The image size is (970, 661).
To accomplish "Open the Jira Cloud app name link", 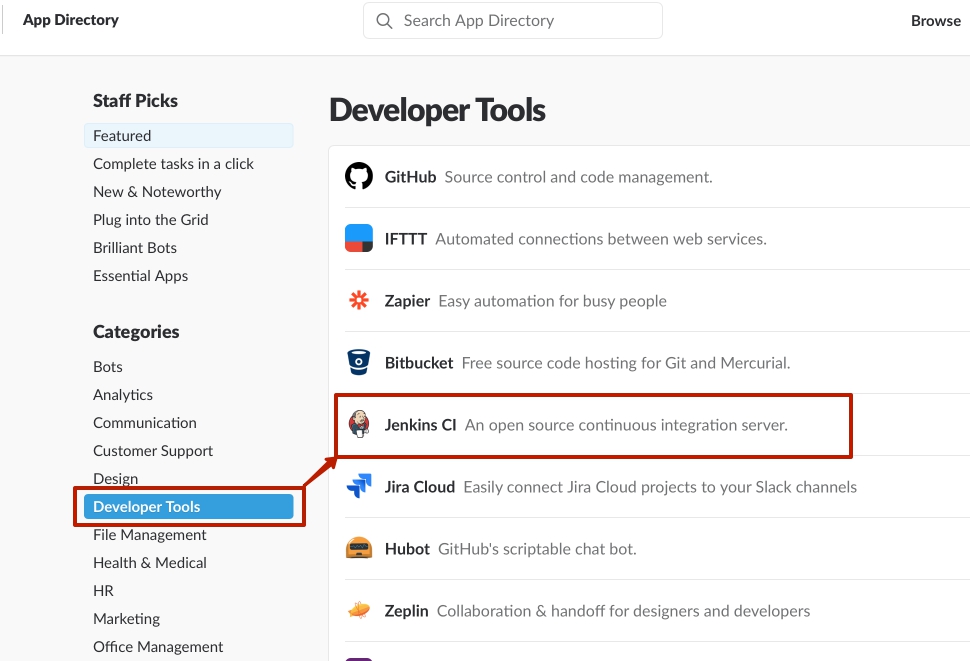I will [419, 487].
